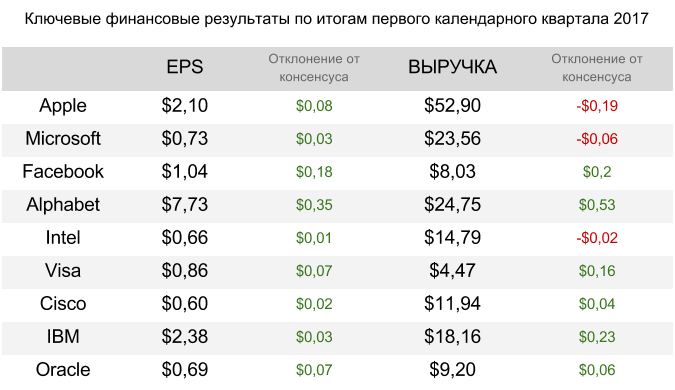Click the Intel company name

[63, 238]
